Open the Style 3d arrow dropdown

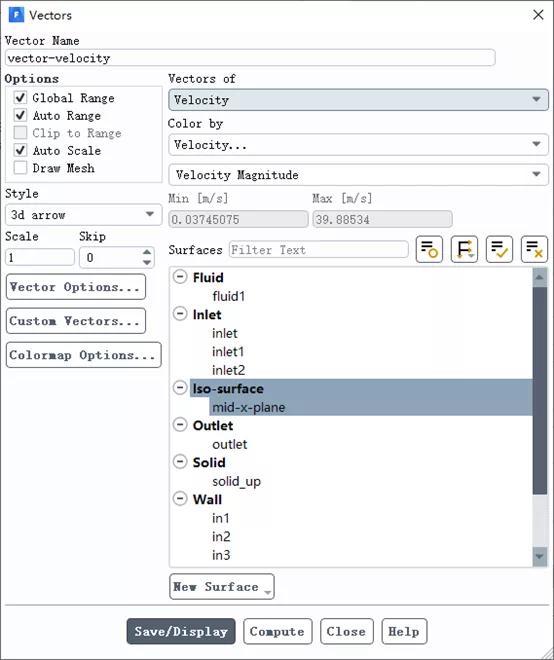(83, 215)
